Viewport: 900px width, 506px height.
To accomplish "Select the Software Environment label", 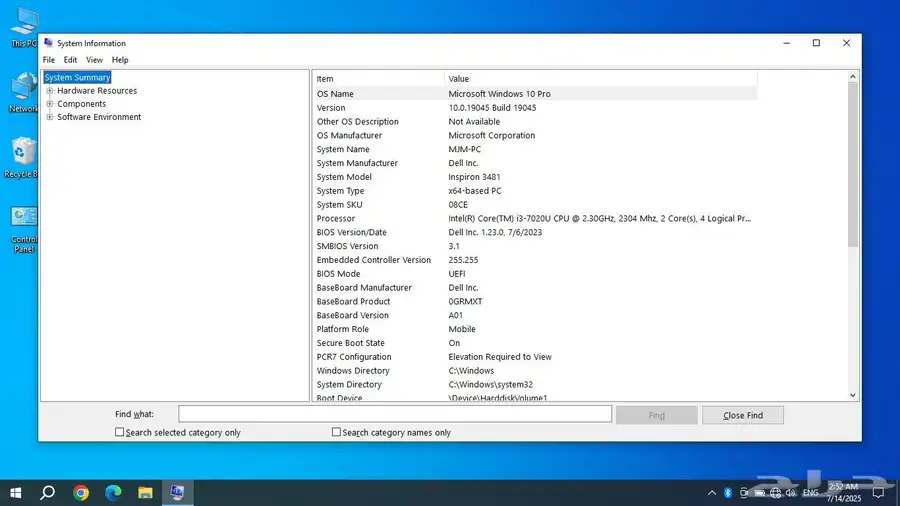I will pos(99,117).
